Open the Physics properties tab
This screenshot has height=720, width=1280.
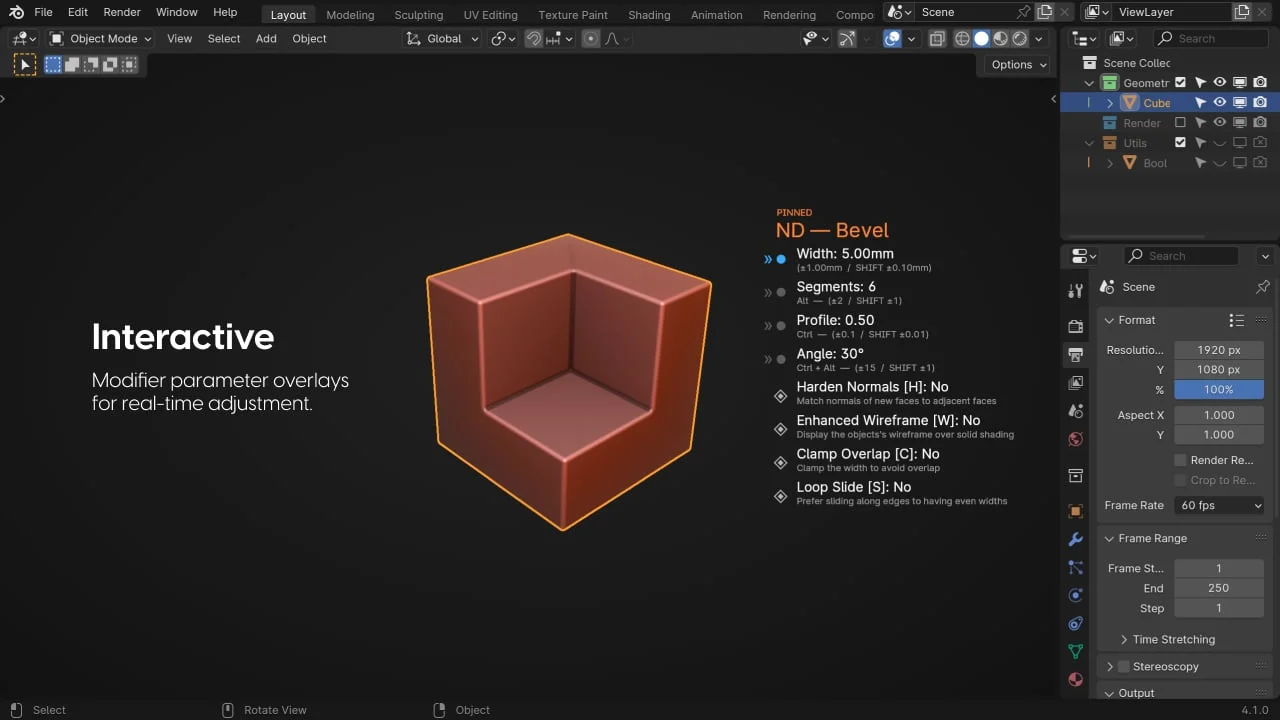[x=1075, y=595]
